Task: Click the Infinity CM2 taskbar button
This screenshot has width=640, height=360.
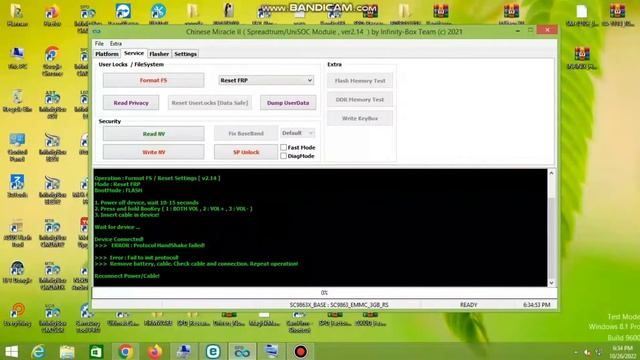Action: click(x=242, y=351)
